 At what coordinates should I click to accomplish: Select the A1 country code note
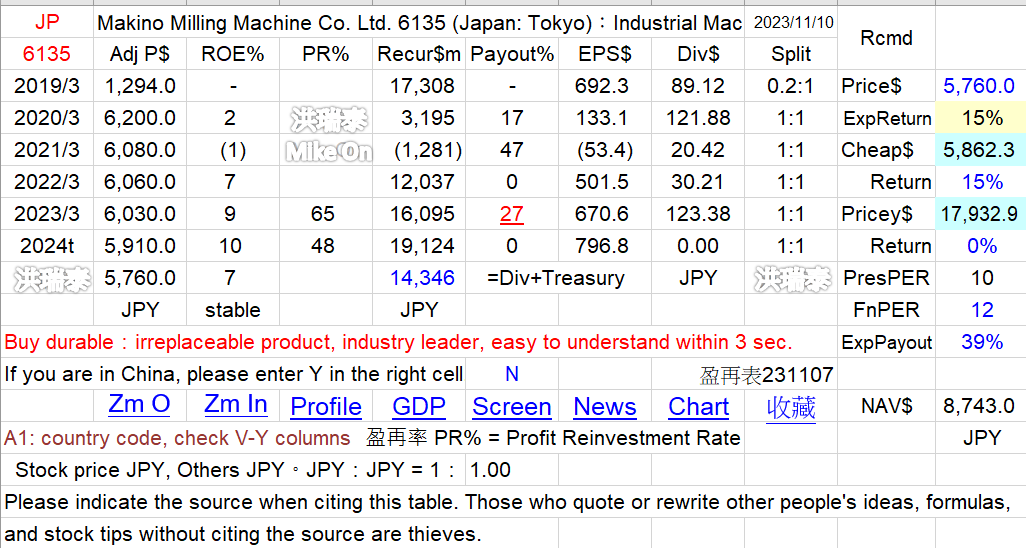177,438
